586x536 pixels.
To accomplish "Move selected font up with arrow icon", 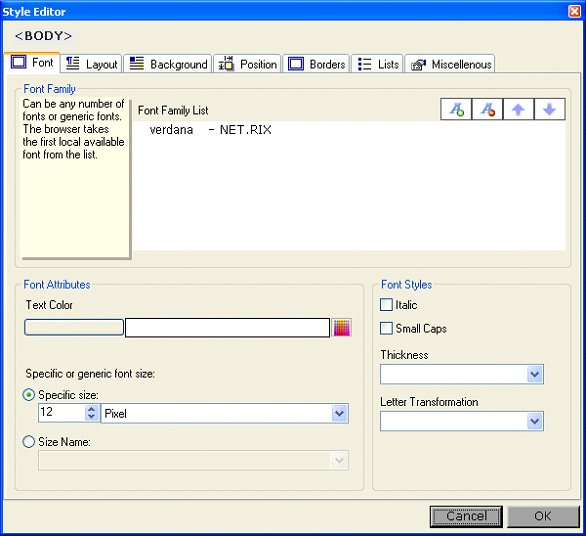I will click(x=518, y=110).
